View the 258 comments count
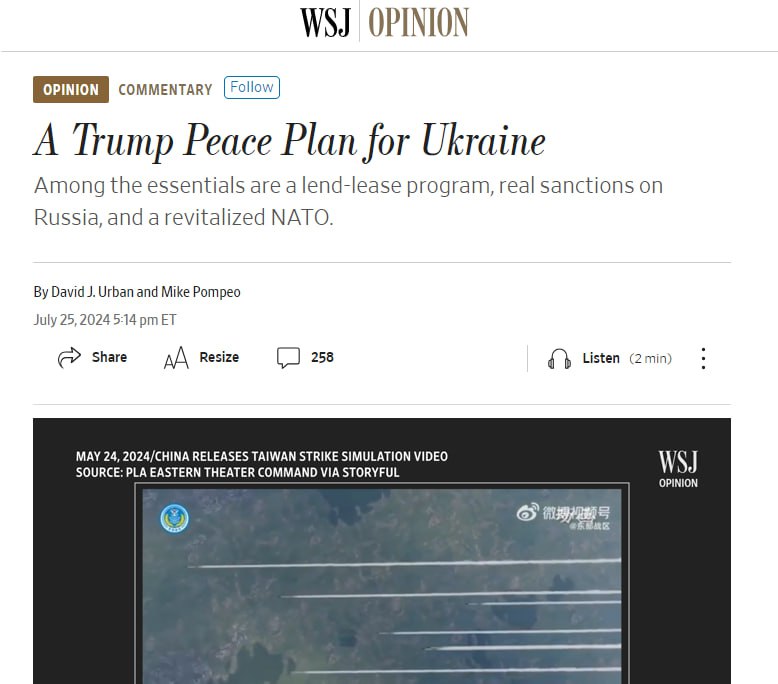The image size is (778, 684). point(323,357)
